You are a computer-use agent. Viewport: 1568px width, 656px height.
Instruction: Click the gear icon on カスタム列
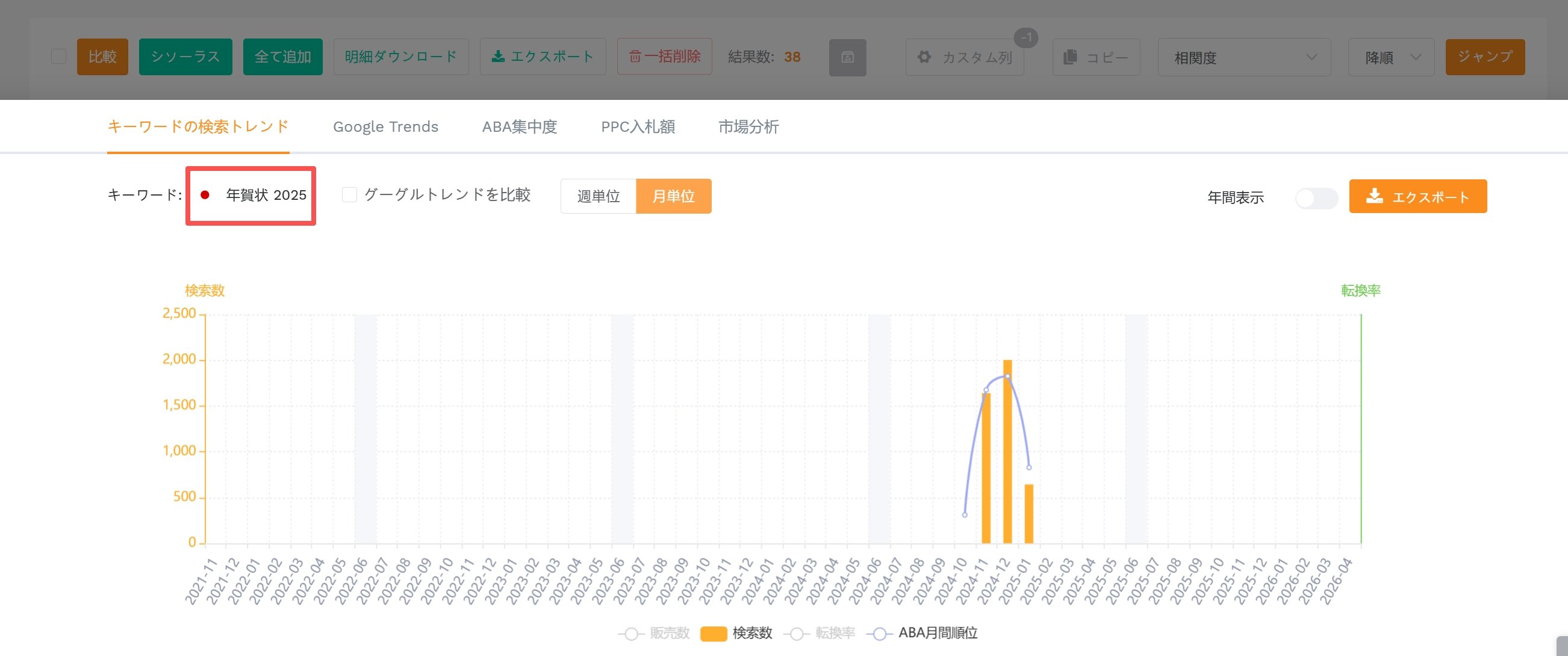point(924,57)
